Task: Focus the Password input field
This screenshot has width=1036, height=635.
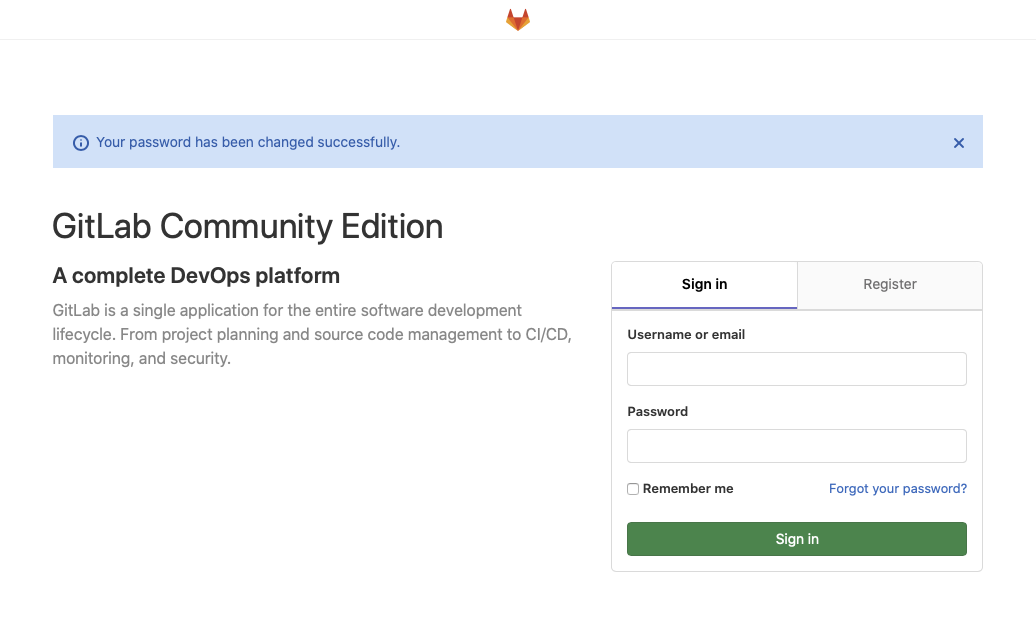Action: (797, 446)
